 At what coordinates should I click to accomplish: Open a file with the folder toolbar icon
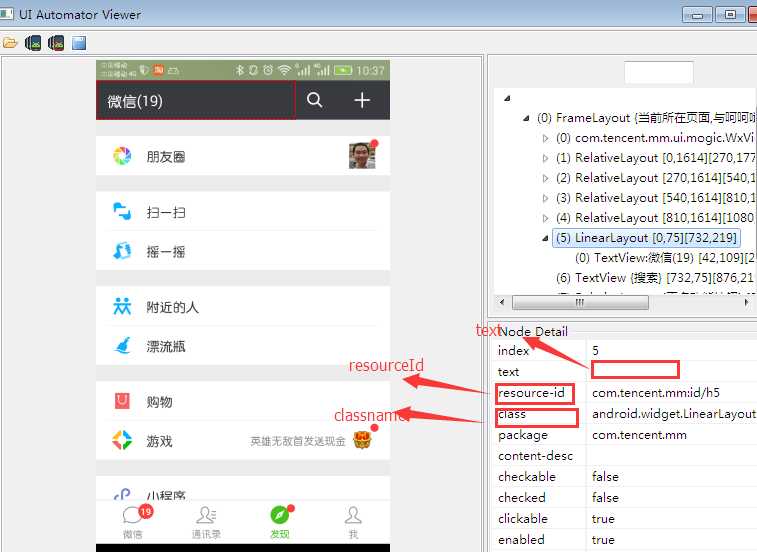(x=9, y=43)
